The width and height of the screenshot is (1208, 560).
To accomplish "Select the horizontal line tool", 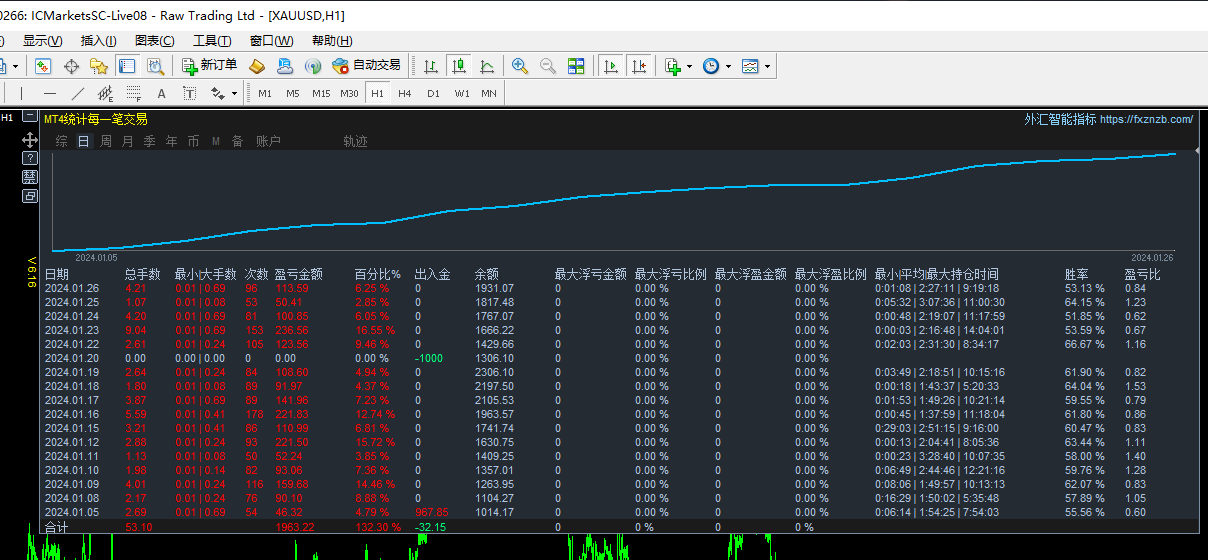I will click(x=50, y=93).
